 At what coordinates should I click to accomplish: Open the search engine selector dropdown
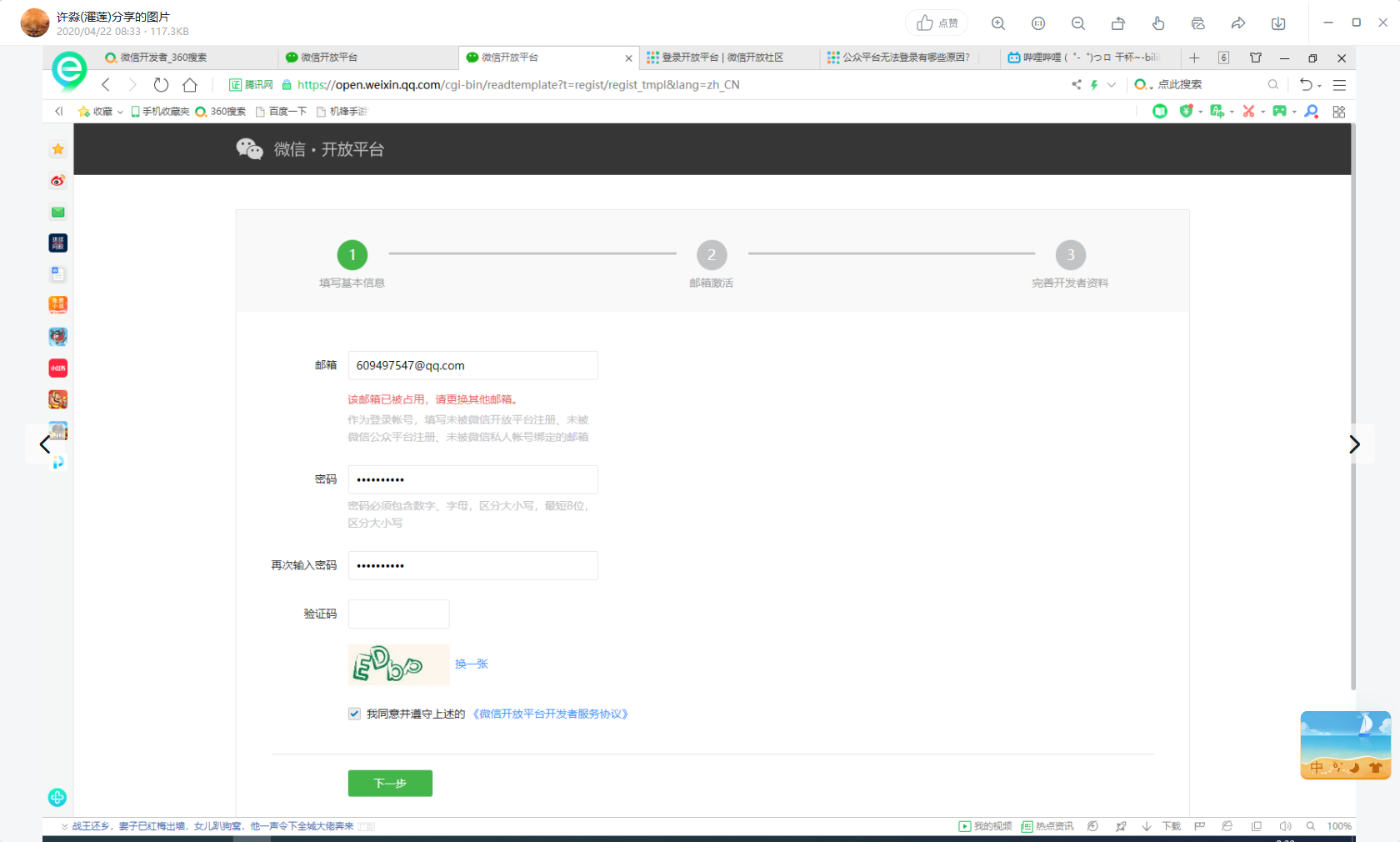[x=1143, y=85]
